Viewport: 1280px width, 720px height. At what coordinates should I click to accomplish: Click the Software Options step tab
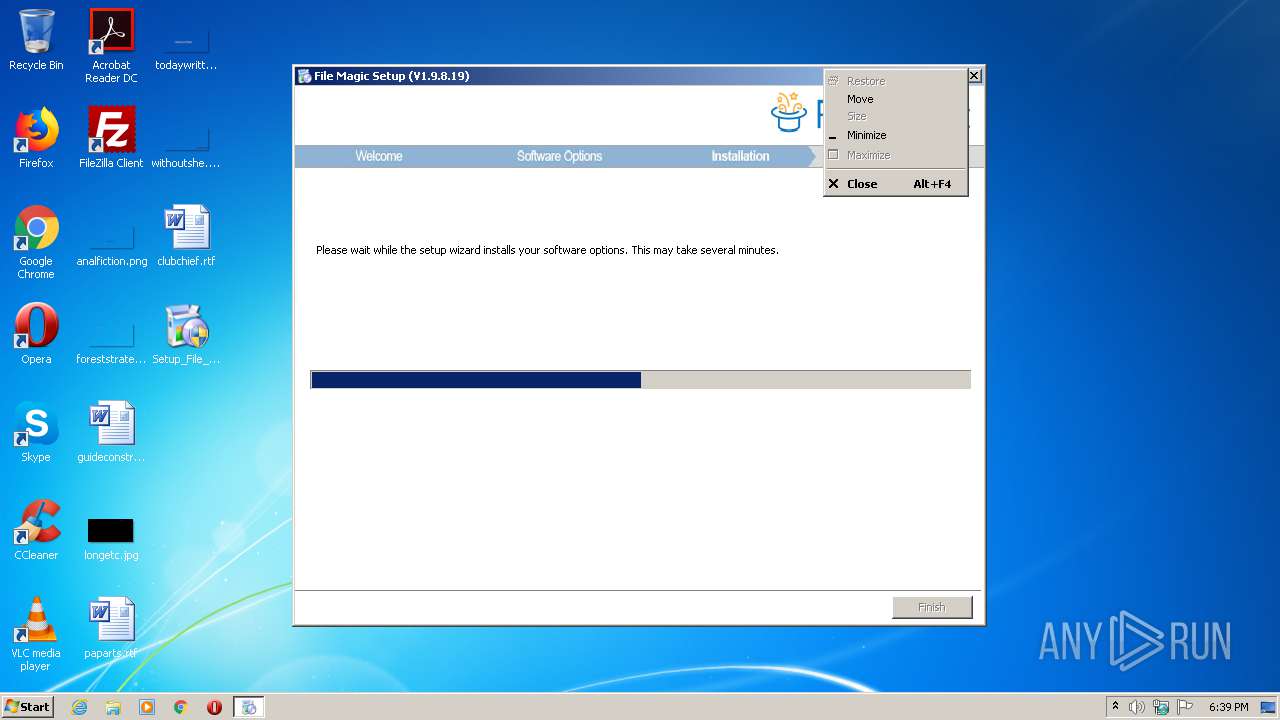tap(559, 156)
